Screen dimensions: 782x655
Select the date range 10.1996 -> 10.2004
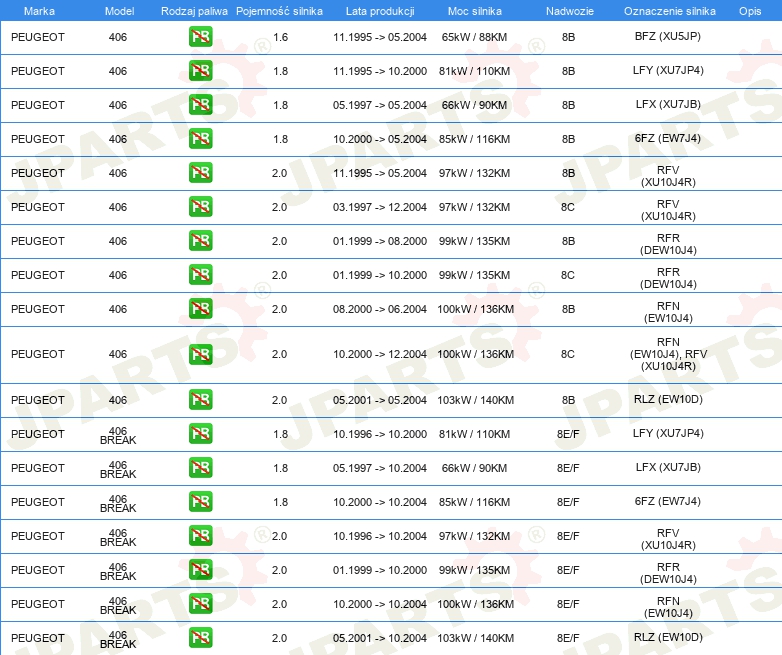click(x=380, y=536)
